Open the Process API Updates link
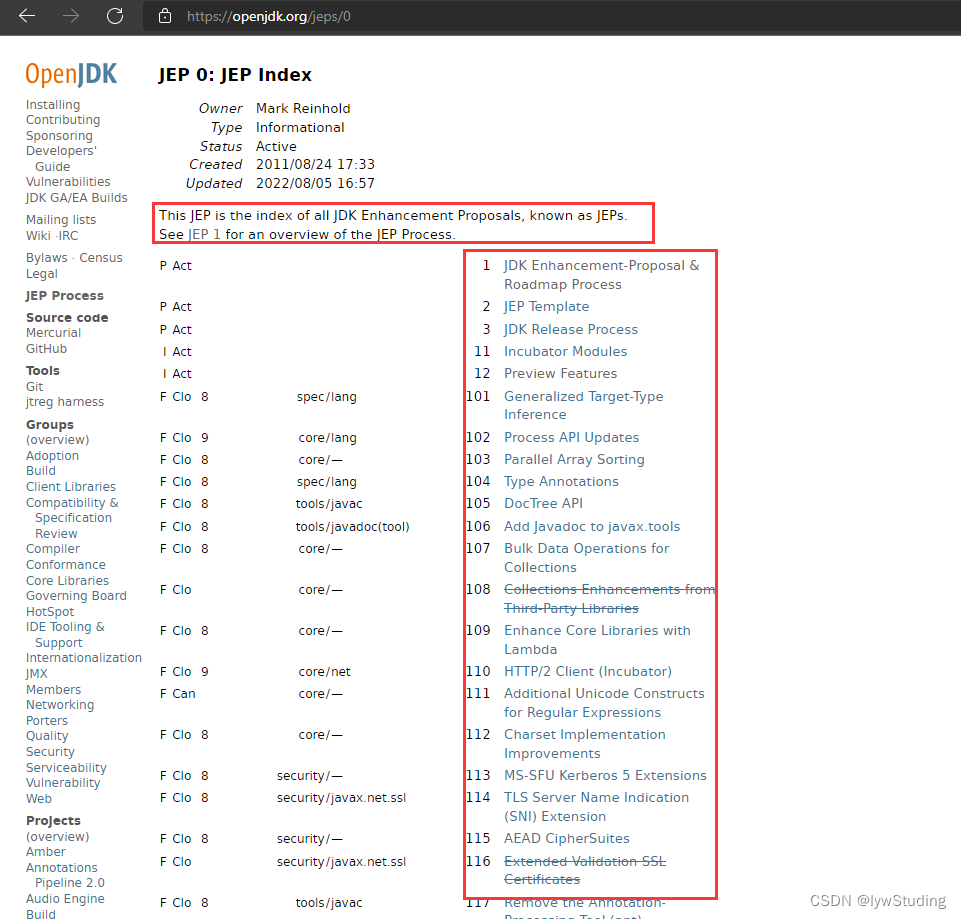 pos(571,438)
